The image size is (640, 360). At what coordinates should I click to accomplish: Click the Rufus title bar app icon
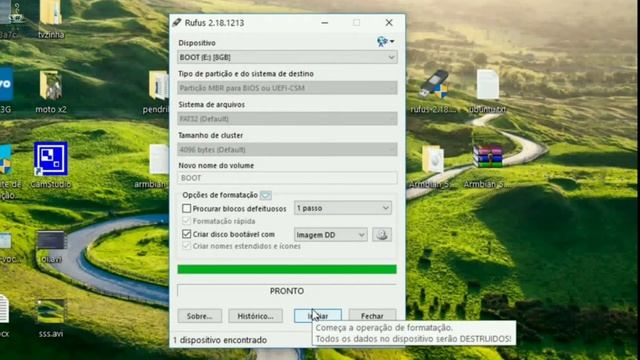pos(177,22)
